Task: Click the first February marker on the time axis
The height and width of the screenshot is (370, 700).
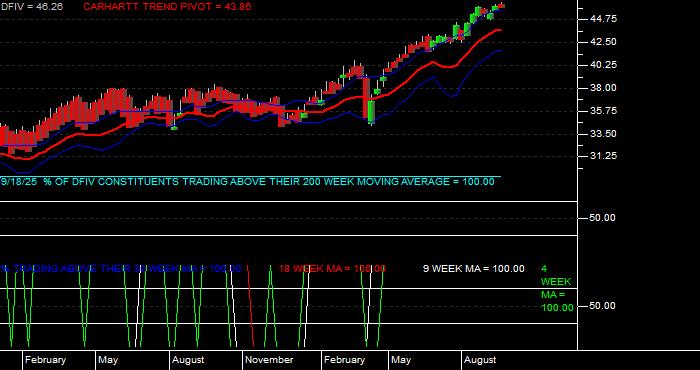Action: (x=45, y=360)
